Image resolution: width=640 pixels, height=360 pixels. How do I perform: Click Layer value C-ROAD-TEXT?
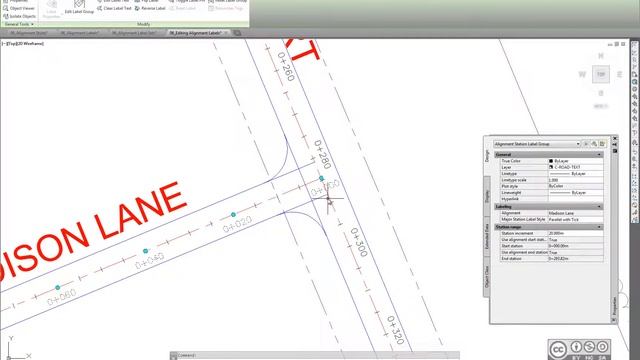[x=575, y=167]
